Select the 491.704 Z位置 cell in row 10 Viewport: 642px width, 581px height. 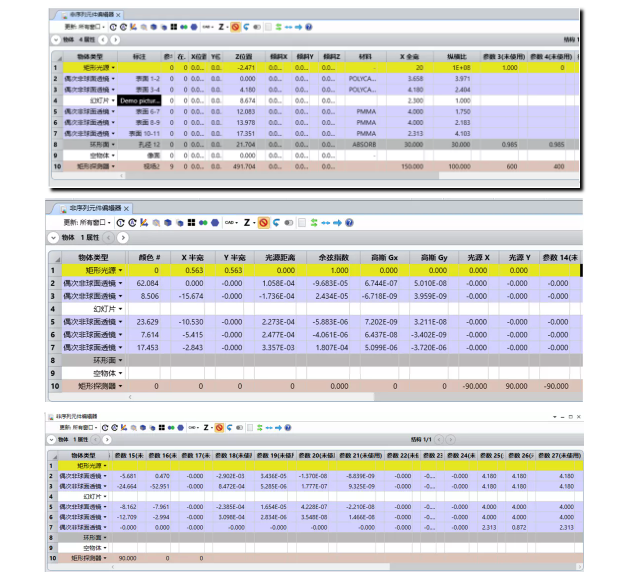click(244, 167)
